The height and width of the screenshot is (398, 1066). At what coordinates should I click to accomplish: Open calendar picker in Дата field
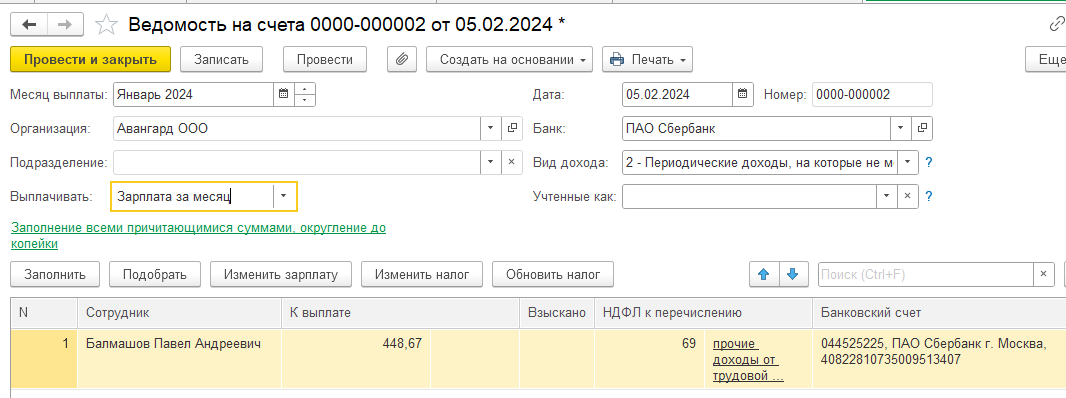[742, 95]
